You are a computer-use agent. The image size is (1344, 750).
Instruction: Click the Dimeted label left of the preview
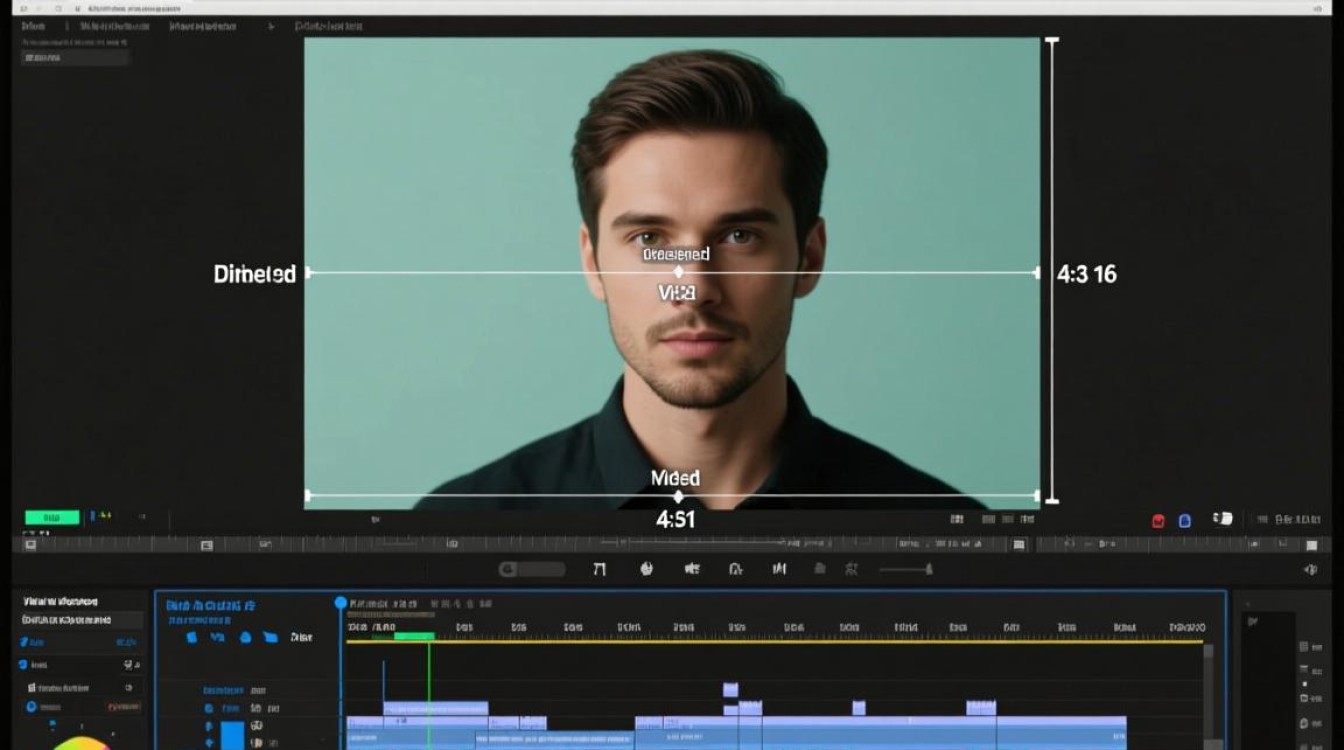254,274
